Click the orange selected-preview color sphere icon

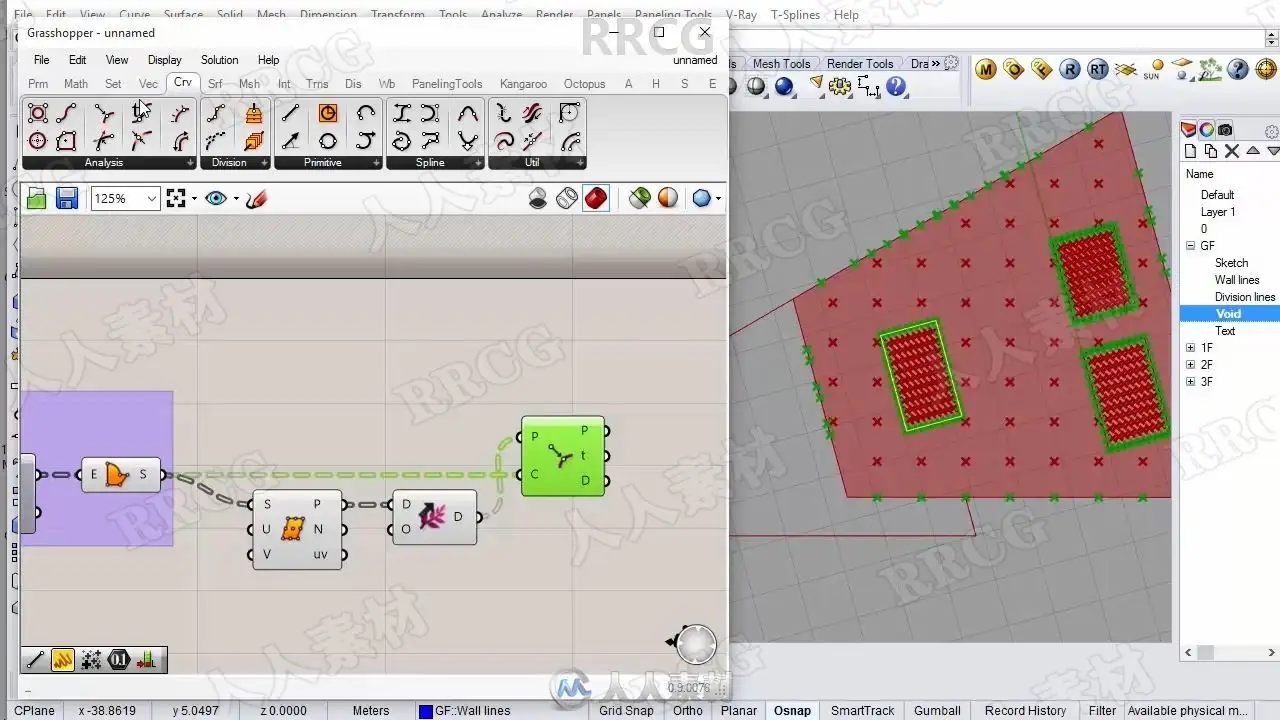pos(668,198)
